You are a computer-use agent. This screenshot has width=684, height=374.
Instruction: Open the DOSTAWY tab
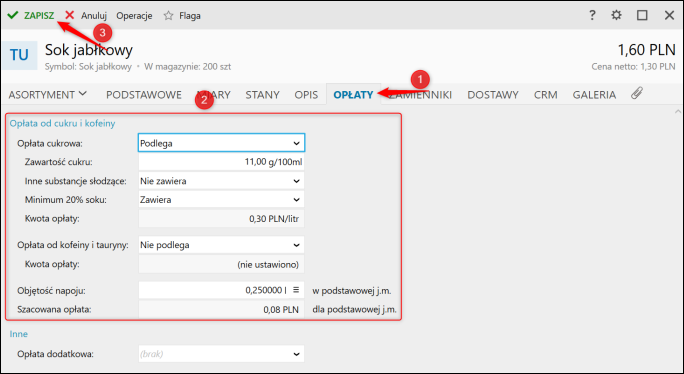[x=493, y=95]
